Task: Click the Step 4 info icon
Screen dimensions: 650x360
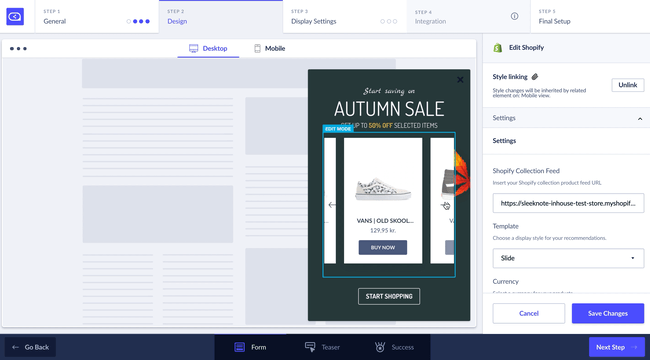Action: [x=514, y=16]
